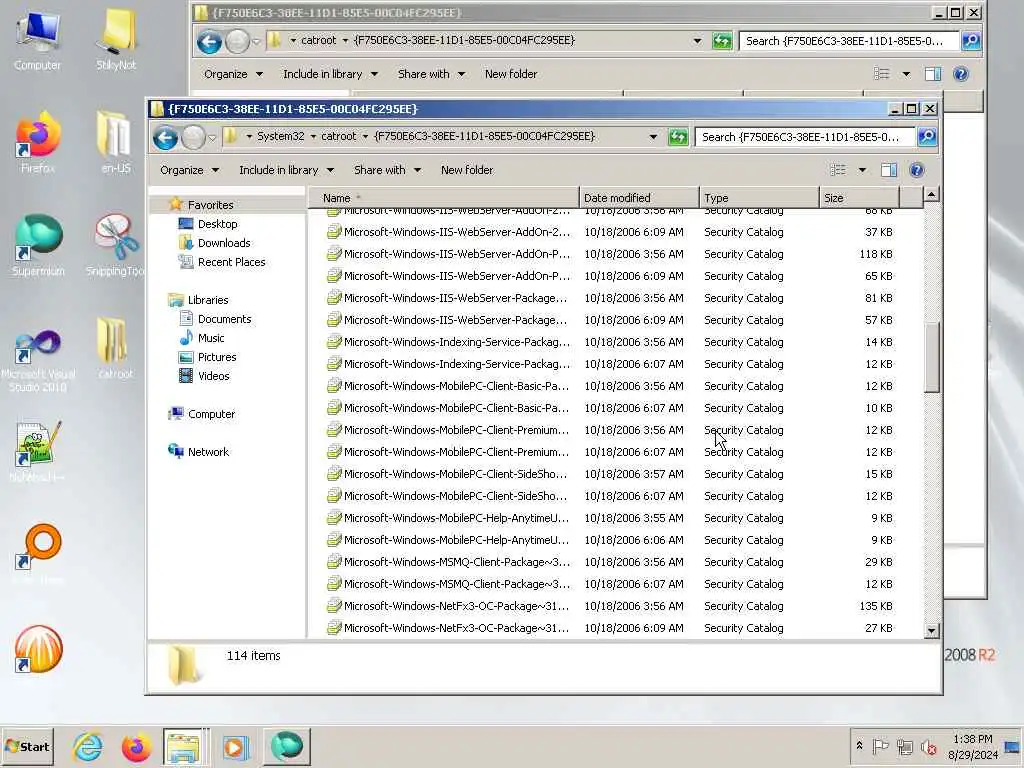Click the change view icon in front window
The width and height of the screenshot is (1024, 768).
tap(838, 170)
